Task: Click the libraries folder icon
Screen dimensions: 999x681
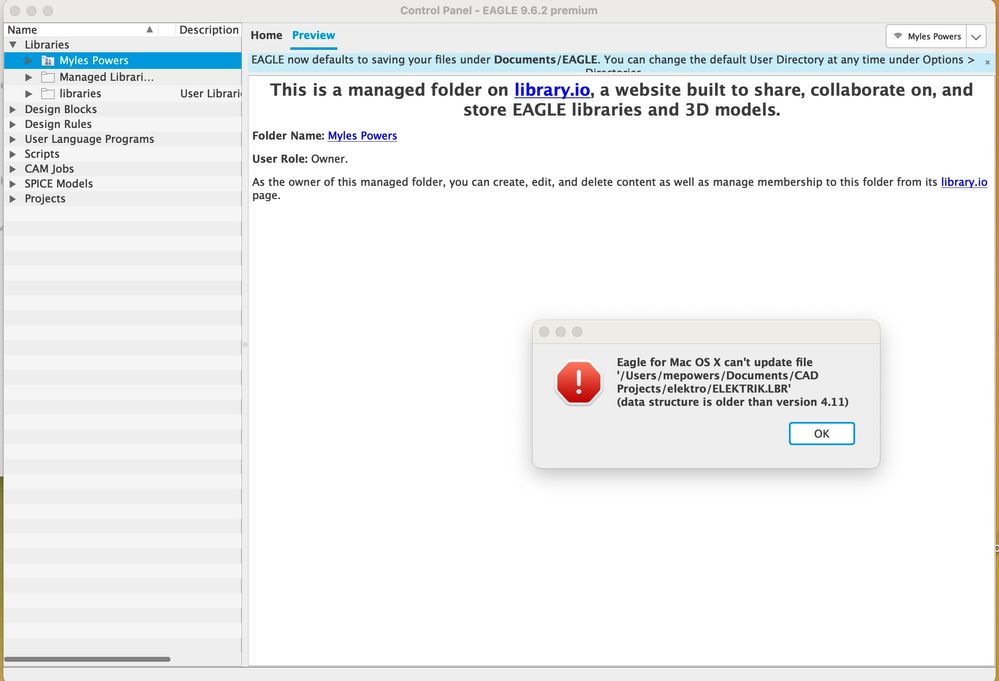Action: pos(48,94)
